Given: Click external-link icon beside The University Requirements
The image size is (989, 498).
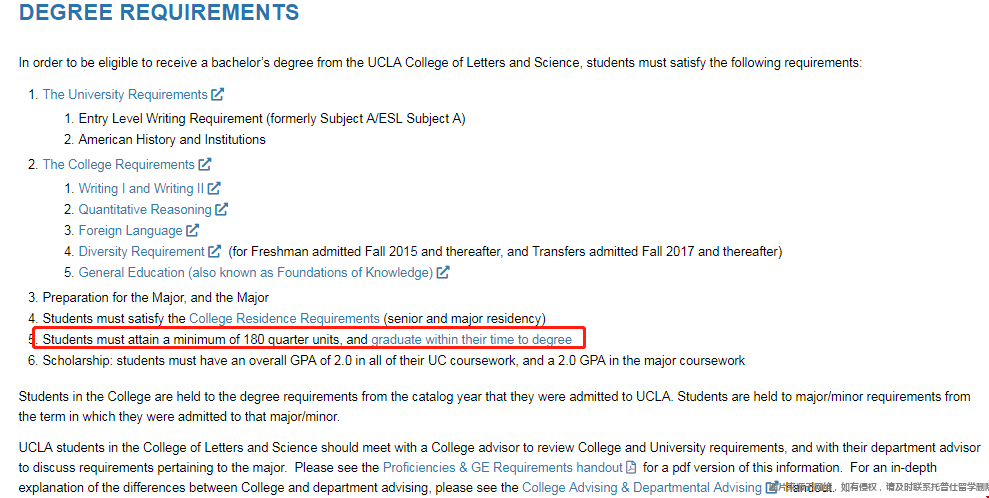Looking at the screenshot, I should [x=218, y=95].
